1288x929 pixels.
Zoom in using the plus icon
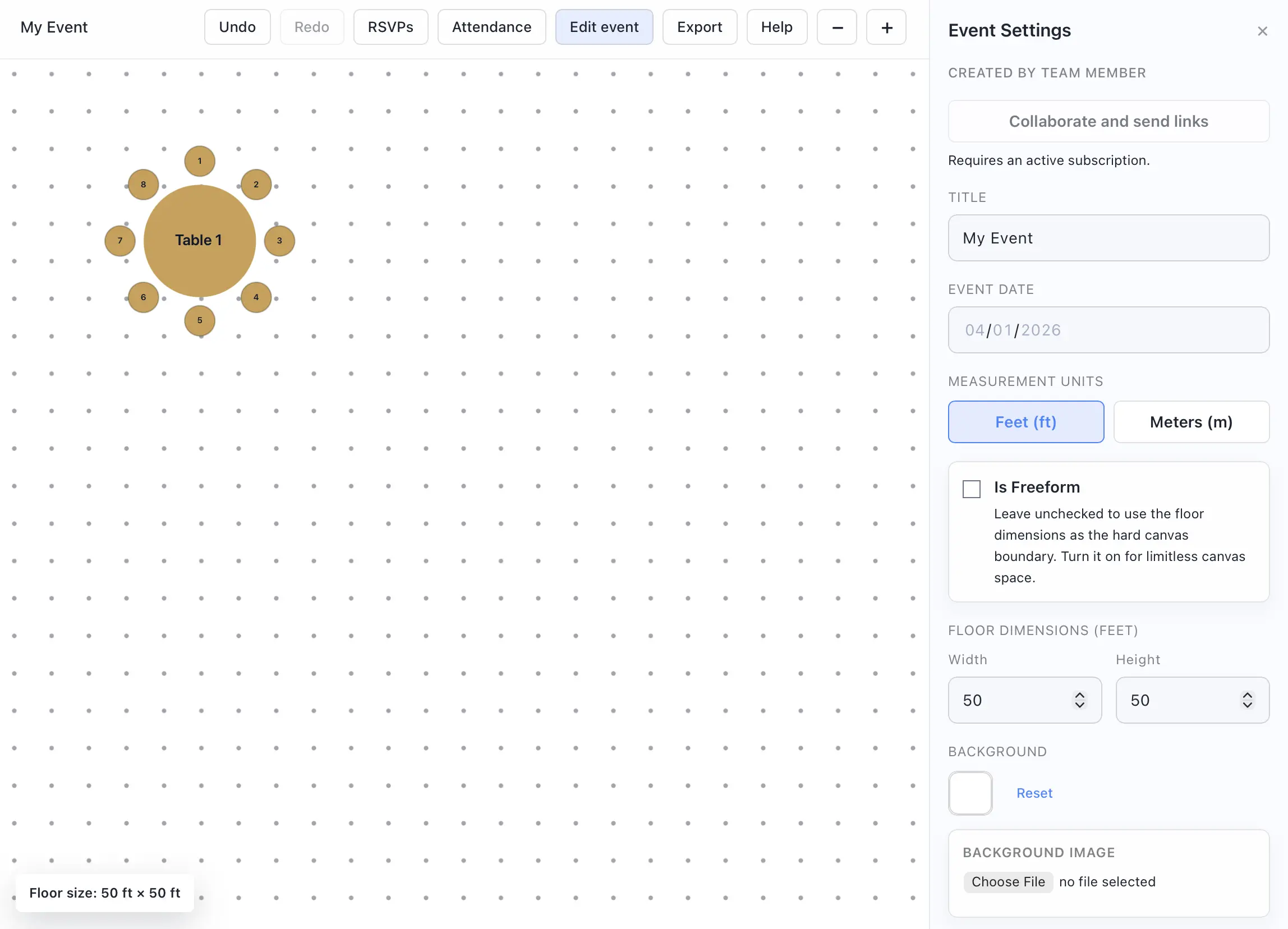(886, 27)
